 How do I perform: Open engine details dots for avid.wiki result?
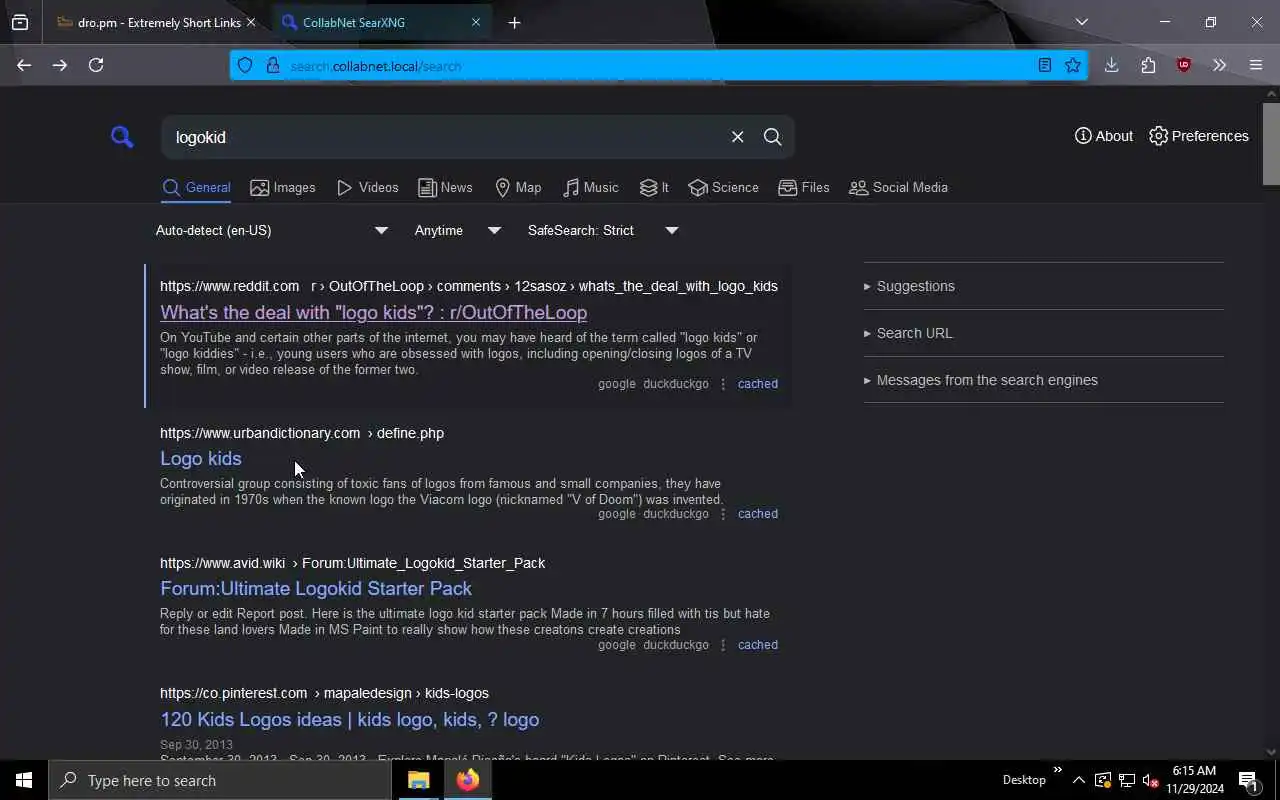point(723,645)
